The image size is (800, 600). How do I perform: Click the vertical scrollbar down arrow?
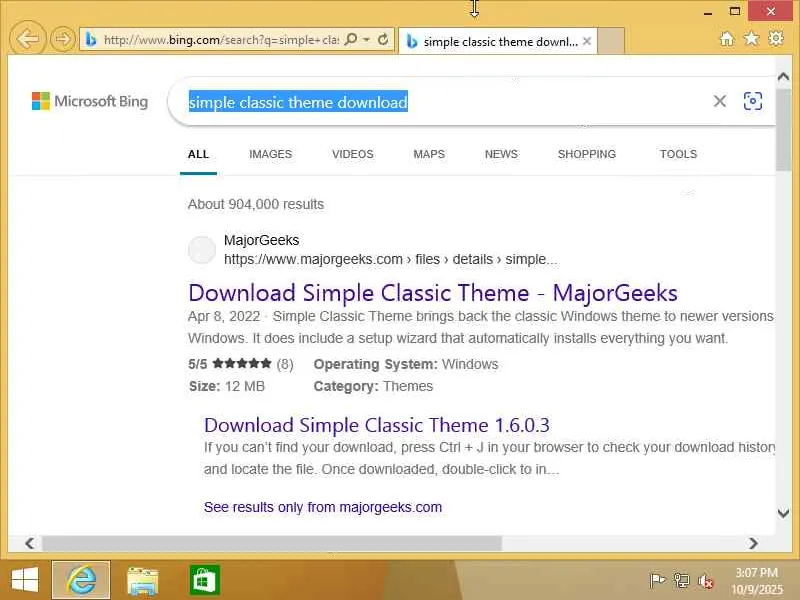coord(783,513)
